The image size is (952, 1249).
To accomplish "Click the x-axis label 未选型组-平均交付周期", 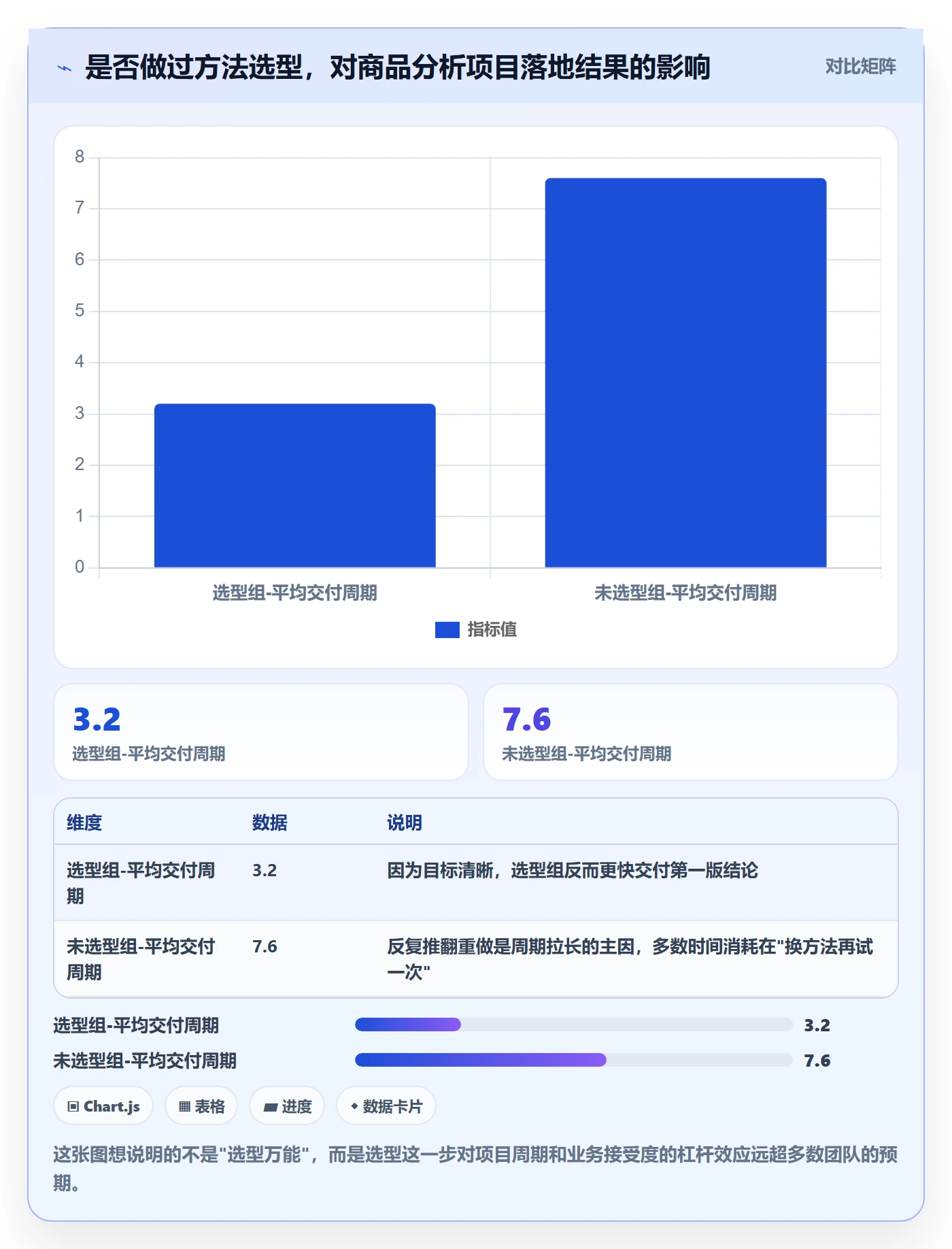I will (x=685, y=593).
